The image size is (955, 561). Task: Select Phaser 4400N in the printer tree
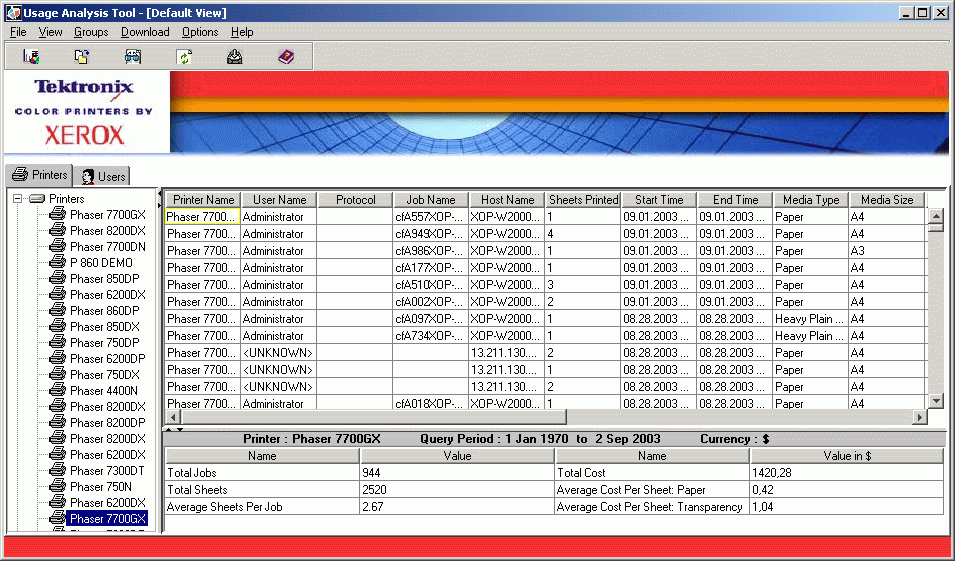104,390
